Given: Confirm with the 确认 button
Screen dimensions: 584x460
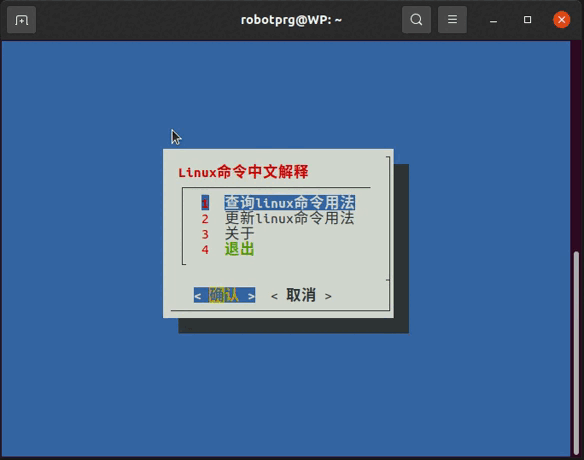Looking at the screenshot, I should [x=225, y=295].
